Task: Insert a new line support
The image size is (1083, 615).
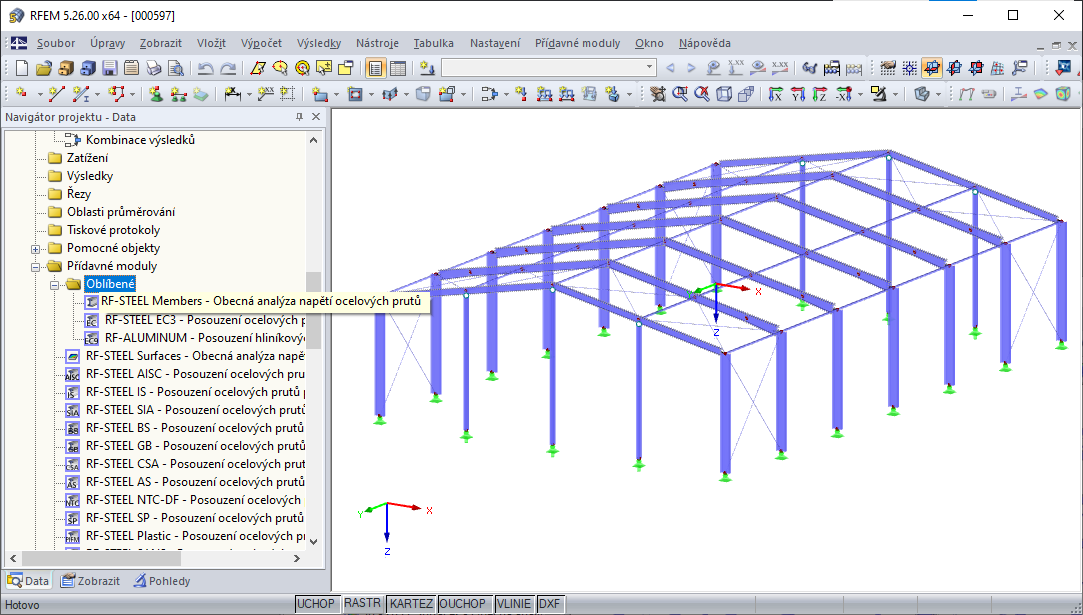Action: (x=179, y=94)
